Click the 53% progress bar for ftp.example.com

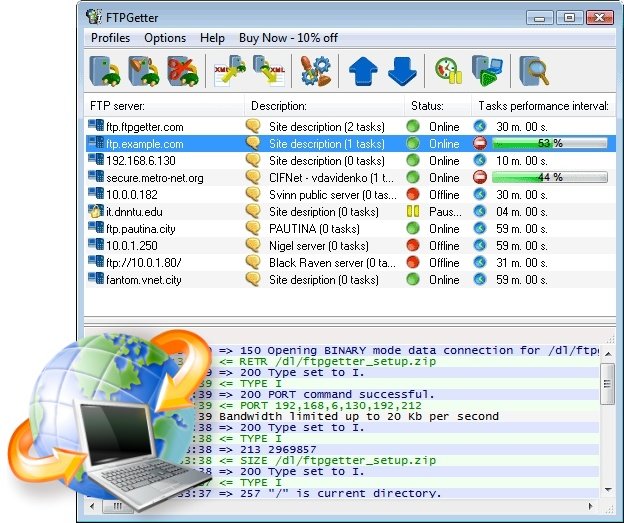[x=549, y=144]
